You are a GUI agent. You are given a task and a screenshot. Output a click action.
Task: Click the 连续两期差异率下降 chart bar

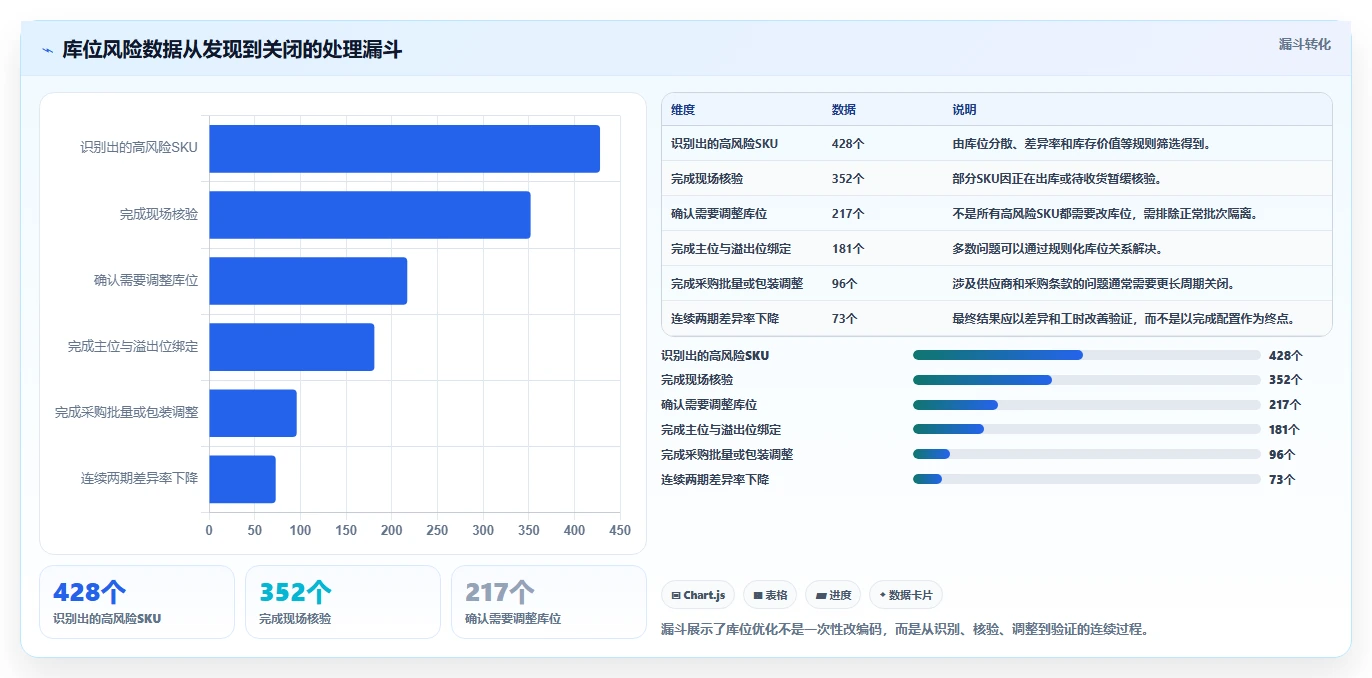click(x=242, y=479)
